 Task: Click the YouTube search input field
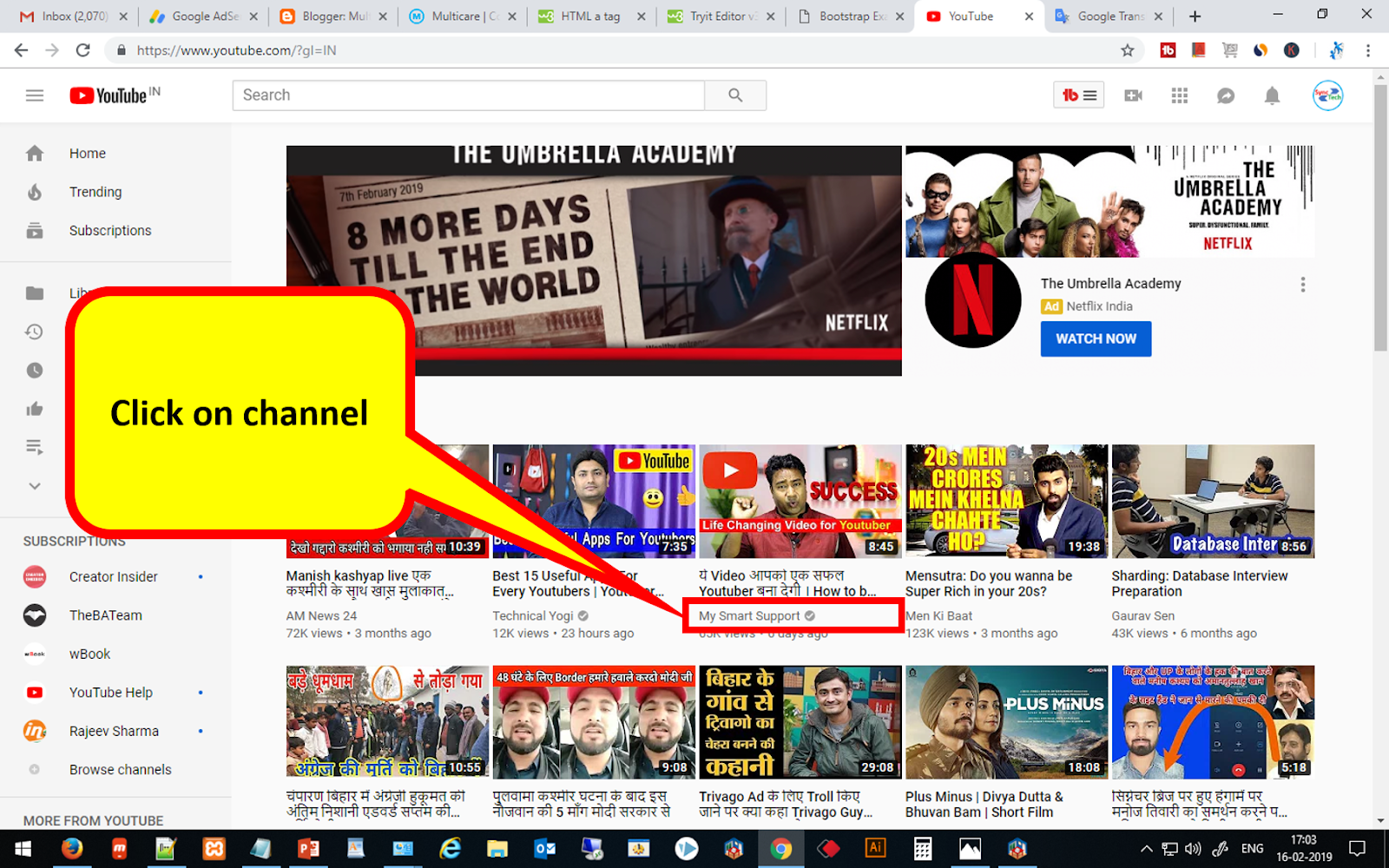pyautogui.click(x=469, y=95)
